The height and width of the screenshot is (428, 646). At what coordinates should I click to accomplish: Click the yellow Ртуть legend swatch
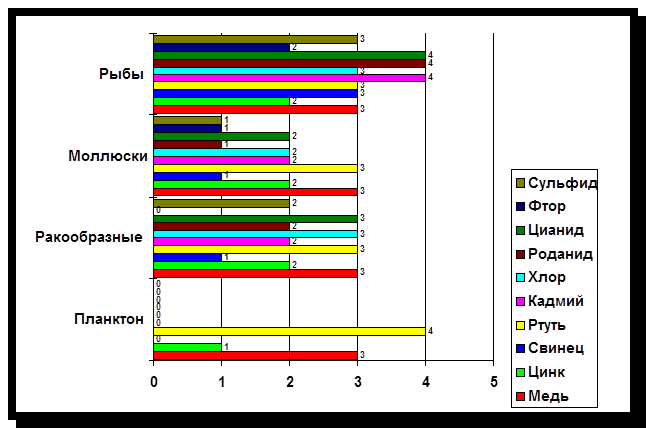pos(522,324)
